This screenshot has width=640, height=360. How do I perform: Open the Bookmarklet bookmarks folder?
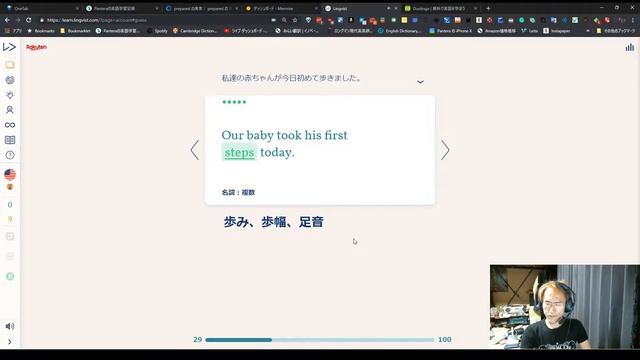(x=75, y=31)
